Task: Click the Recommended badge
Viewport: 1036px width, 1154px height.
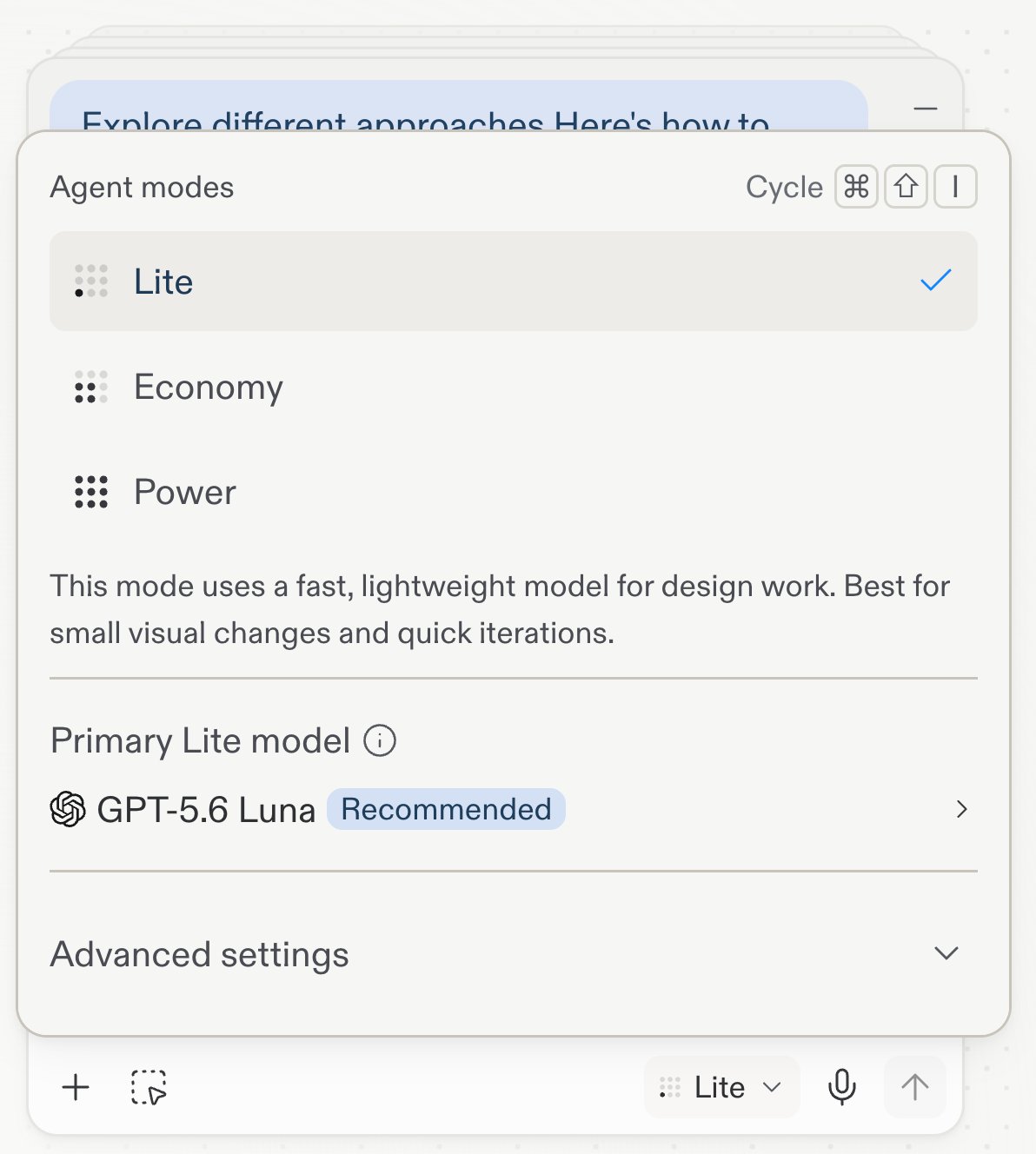Action: pyautogui.click(x=446, y=809)
